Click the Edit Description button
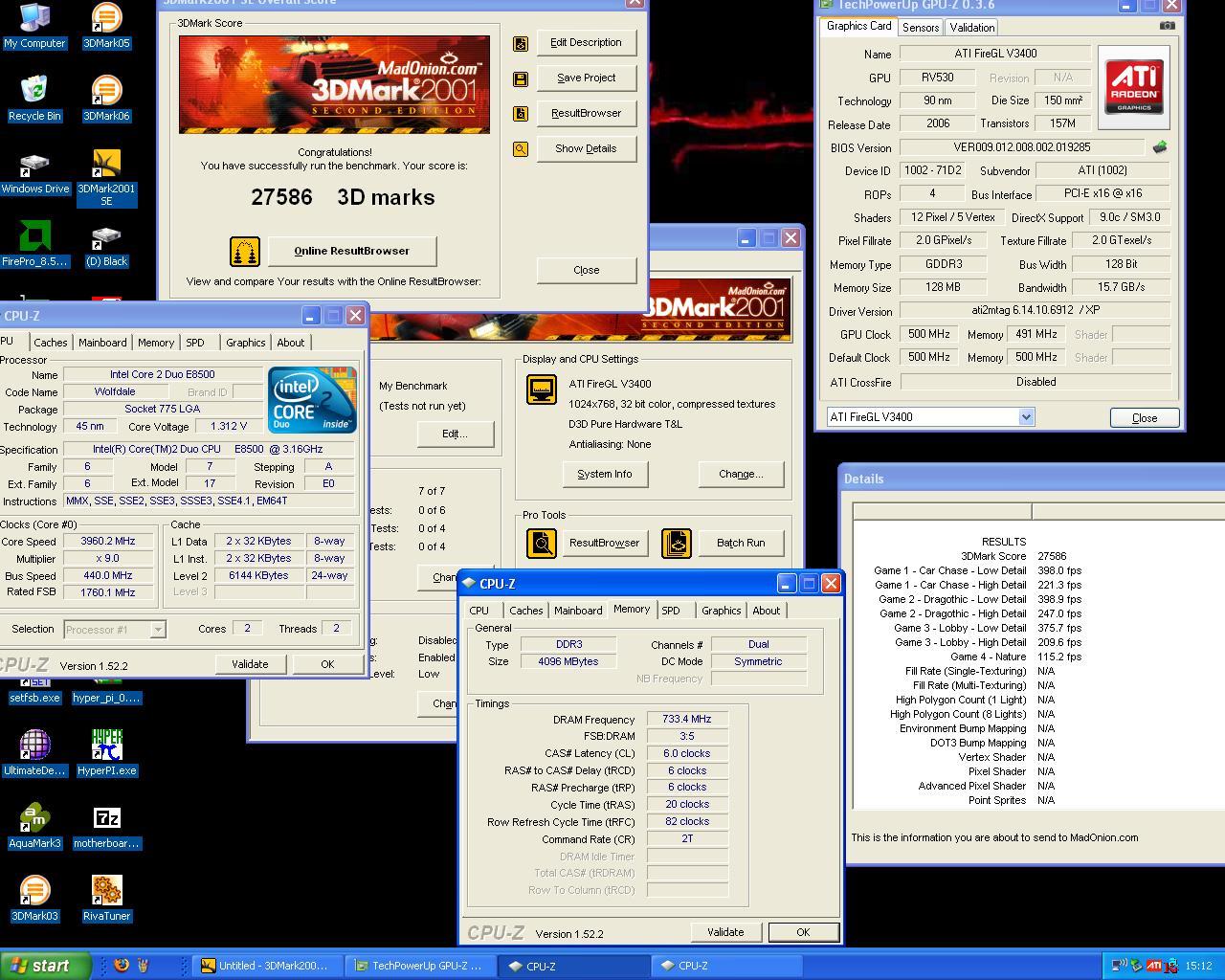The image size is (1225, 980). click(x=586, y=43)
